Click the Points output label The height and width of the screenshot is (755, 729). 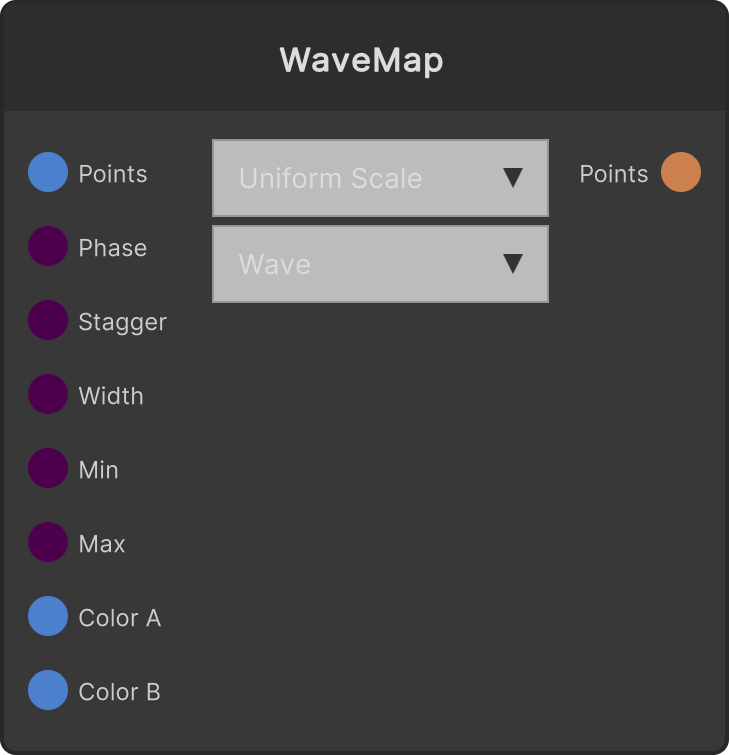click(x=614, y=174)
